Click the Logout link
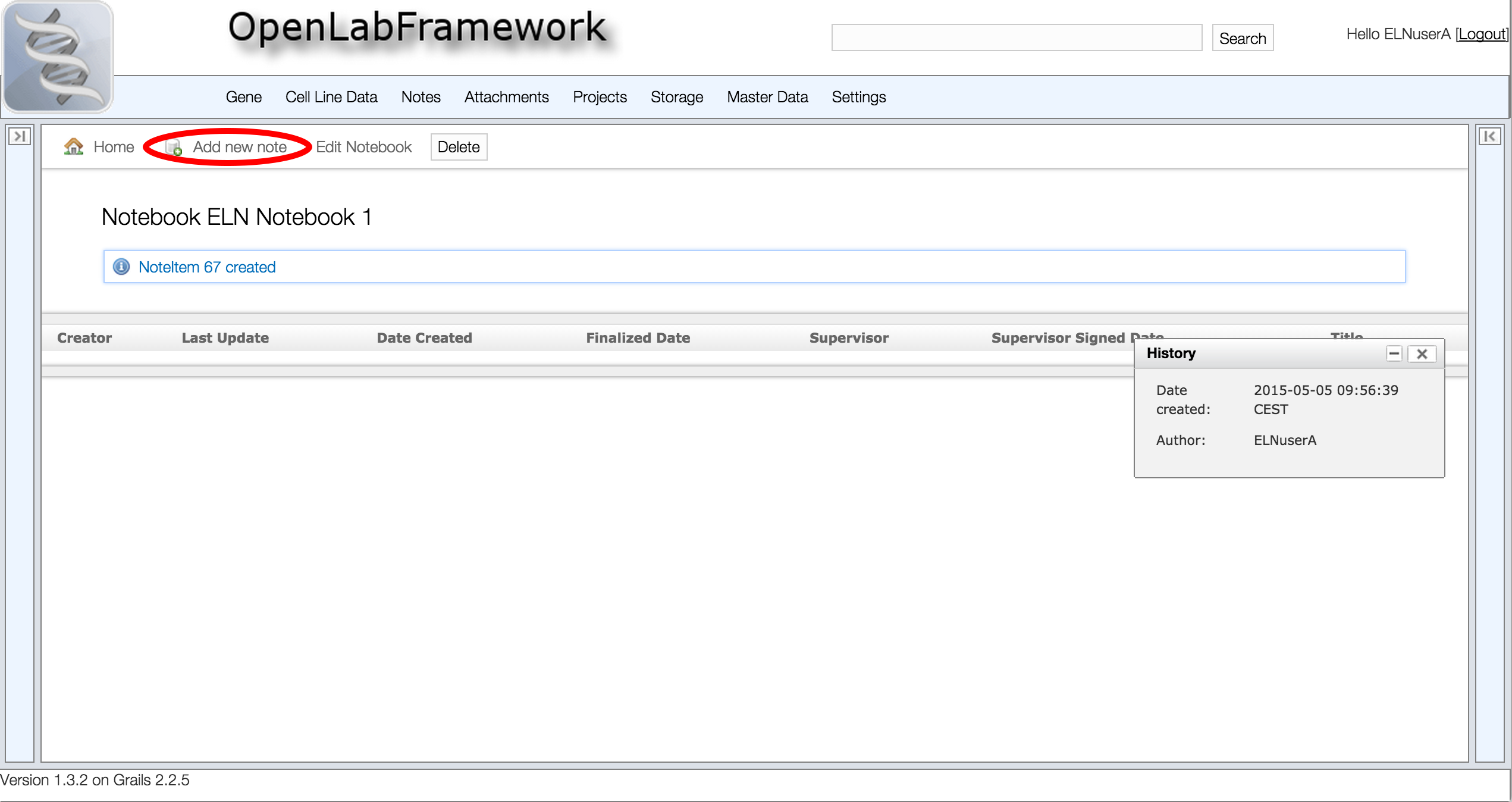 [1481, 34]
